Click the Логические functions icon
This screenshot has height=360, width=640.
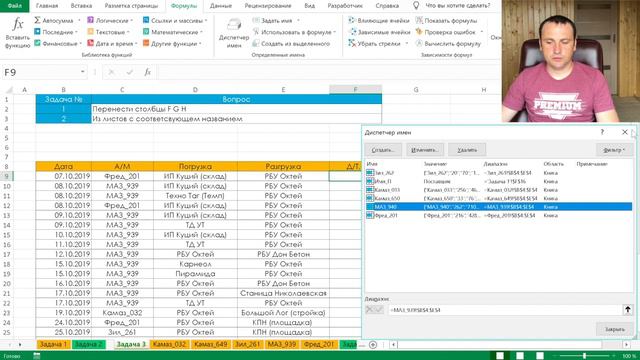[x=91, y=20]
